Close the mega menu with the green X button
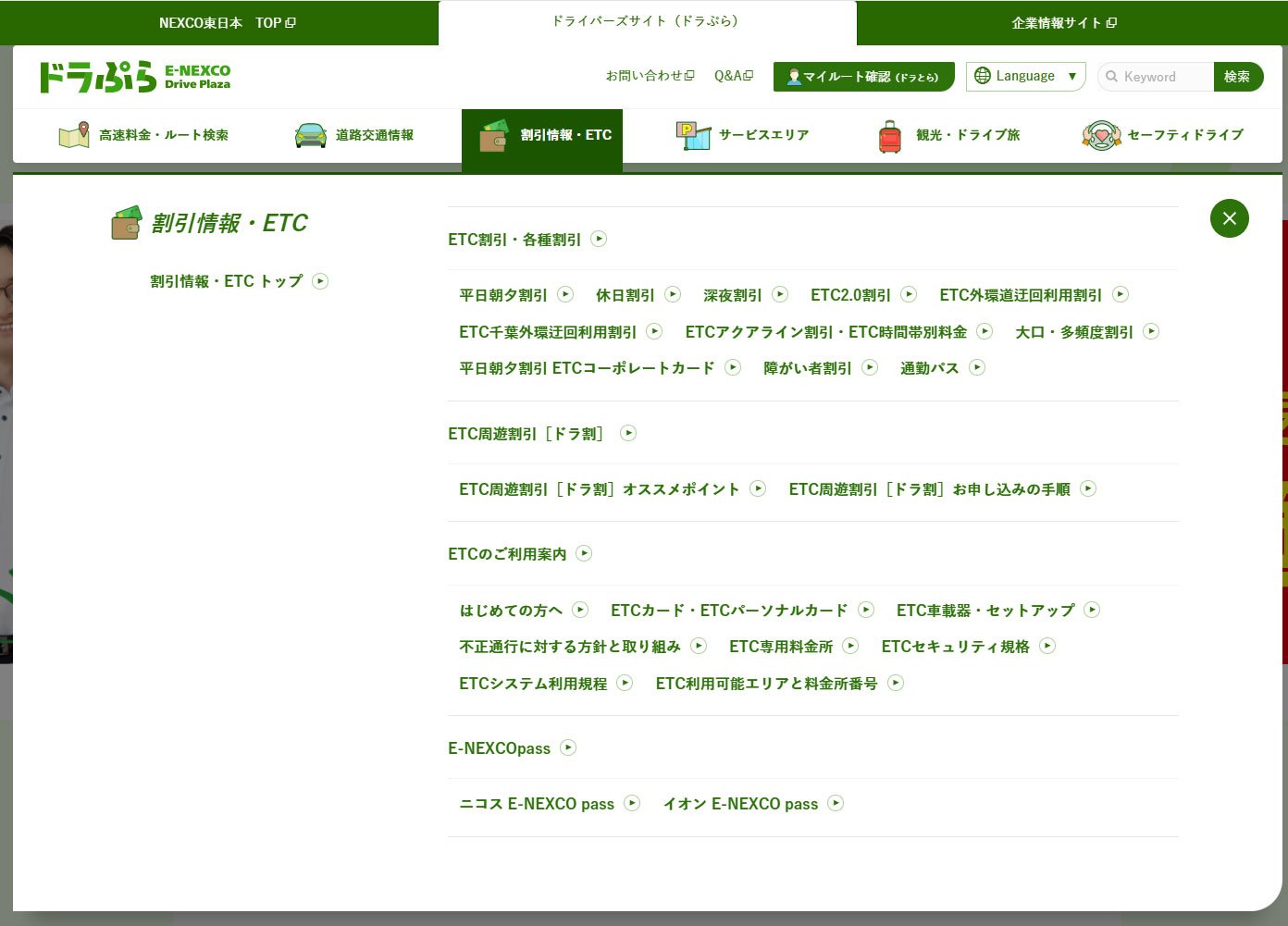 click(1230, 218)
